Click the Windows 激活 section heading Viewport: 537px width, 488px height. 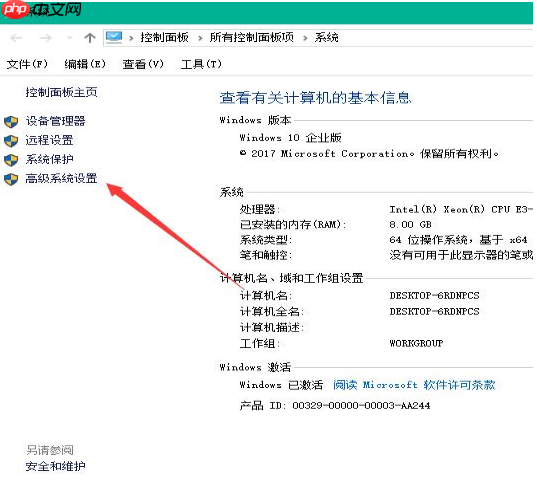click(255, 367)
